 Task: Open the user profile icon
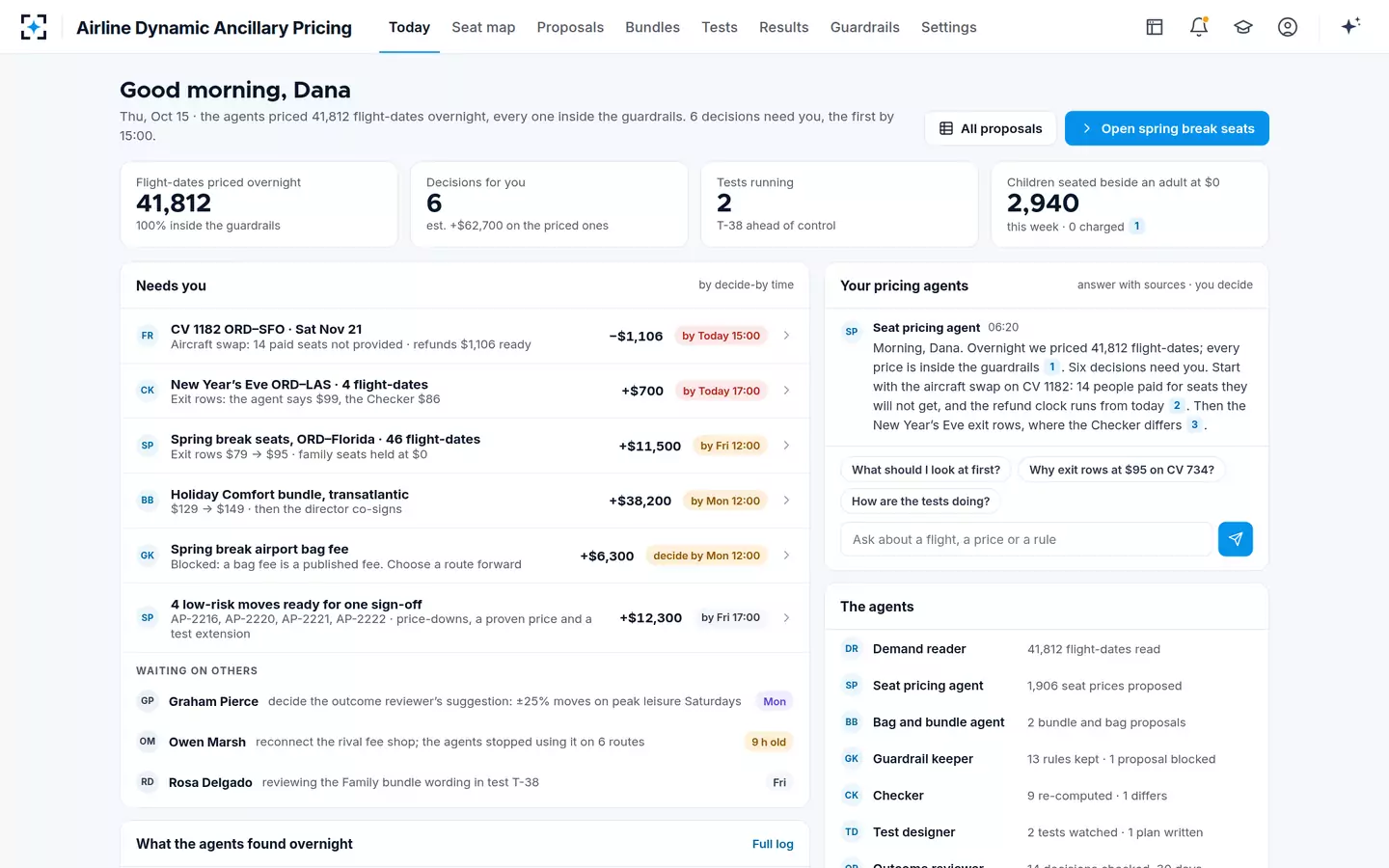coord(1288,27)
